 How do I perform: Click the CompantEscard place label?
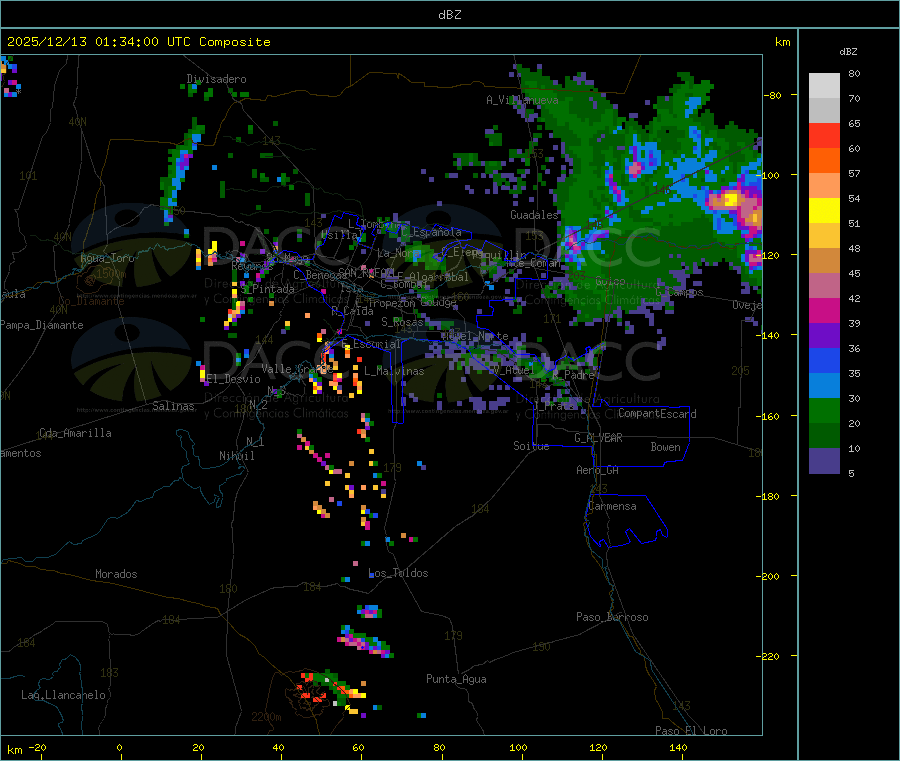[657, 414]
